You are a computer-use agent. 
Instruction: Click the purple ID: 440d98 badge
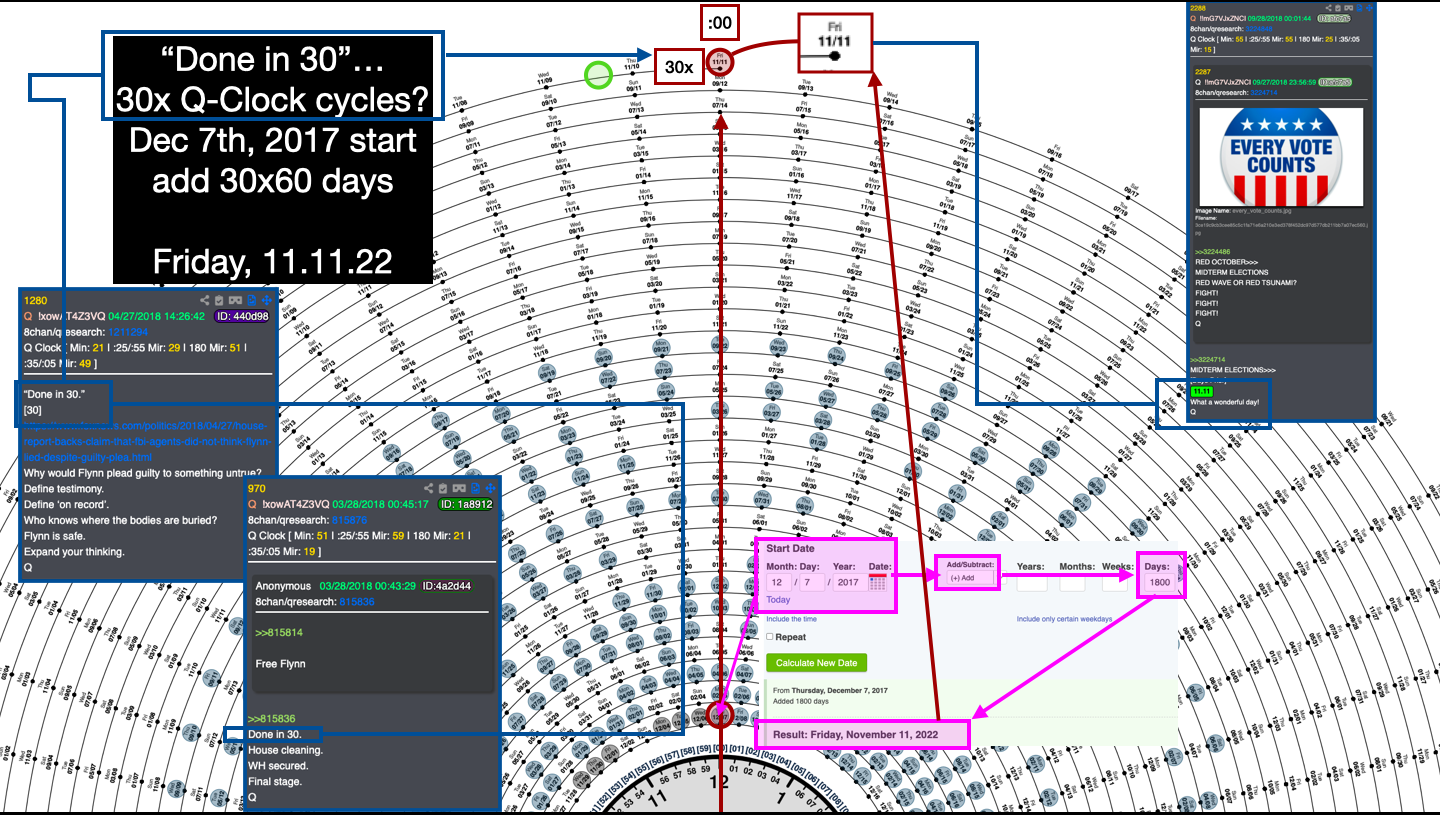pyautogui.click(x=240, y=316)
